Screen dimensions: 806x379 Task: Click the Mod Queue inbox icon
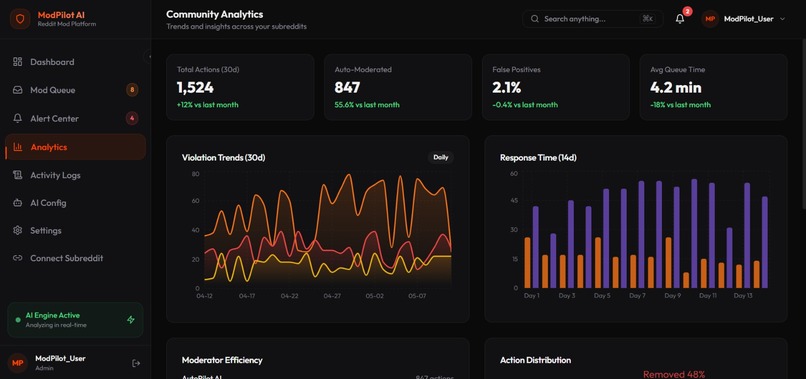(x=17, y=90)
